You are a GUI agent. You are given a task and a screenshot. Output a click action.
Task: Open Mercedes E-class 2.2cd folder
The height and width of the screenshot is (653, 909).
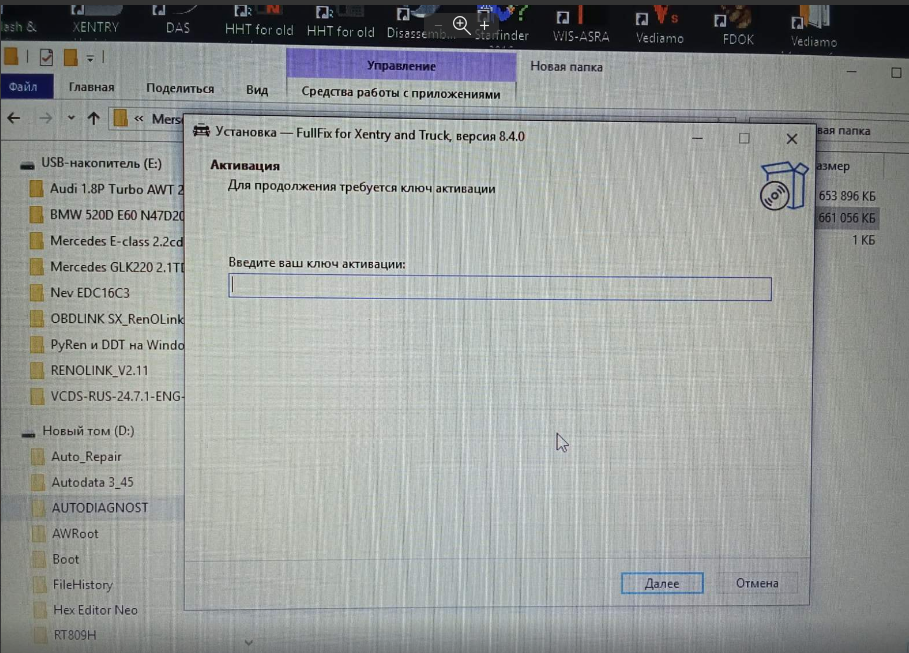tap(107, 241)
